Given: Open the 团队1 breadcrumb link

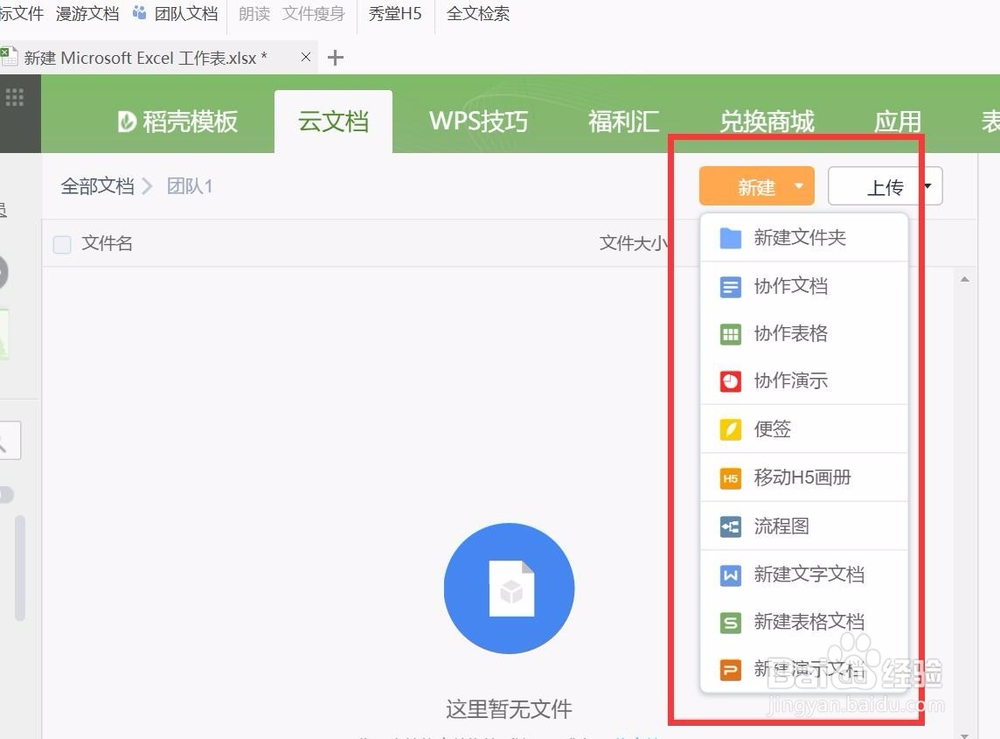Looking at the screenshot, I should pyautogui.click(x=190, y=186).
